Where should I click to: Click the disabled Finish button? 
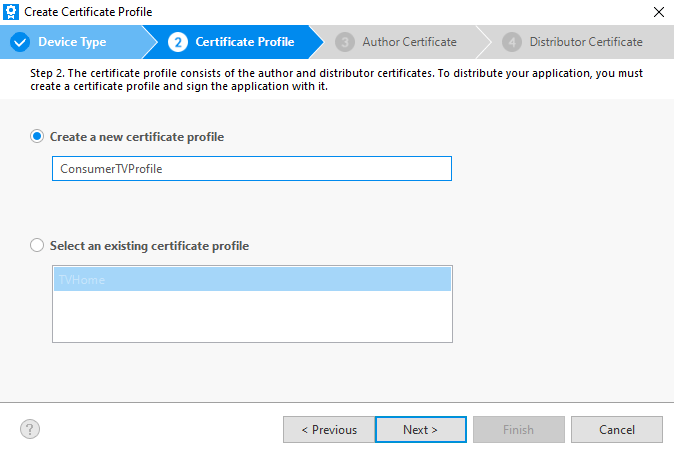[519, 429]
